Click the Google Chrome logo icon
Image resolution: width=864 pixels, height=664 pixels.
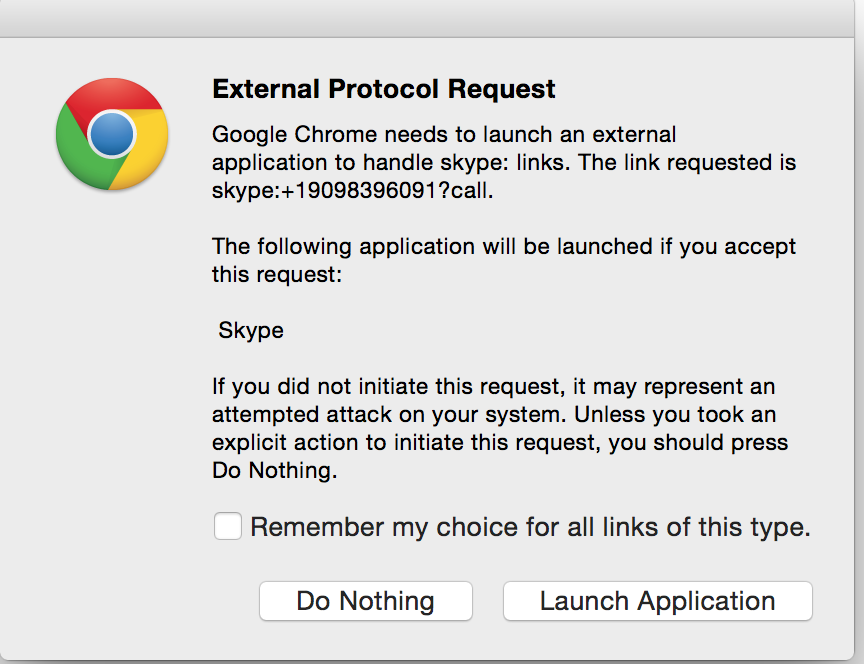coord(112,134)
